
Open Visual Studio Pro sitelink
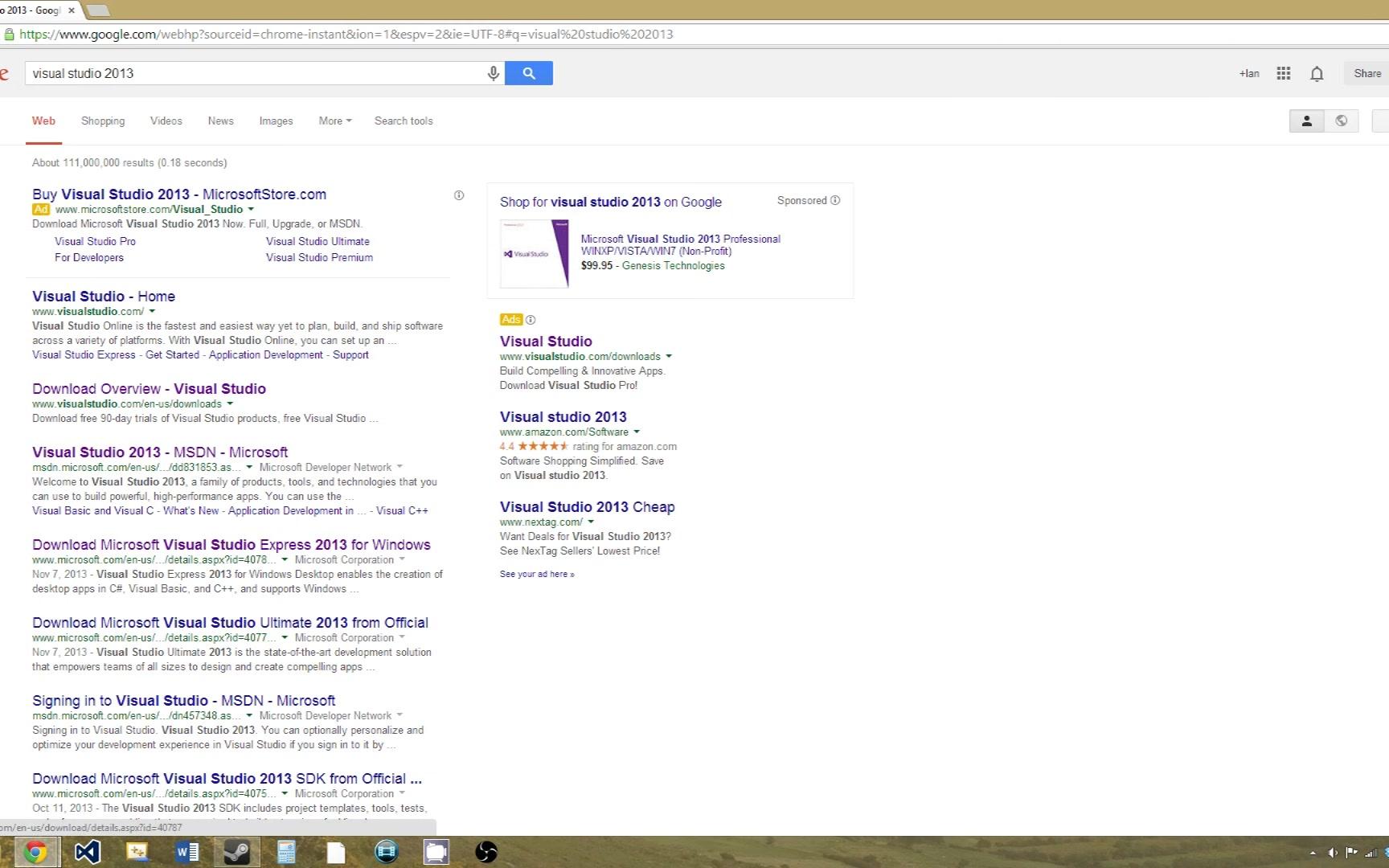95,241
